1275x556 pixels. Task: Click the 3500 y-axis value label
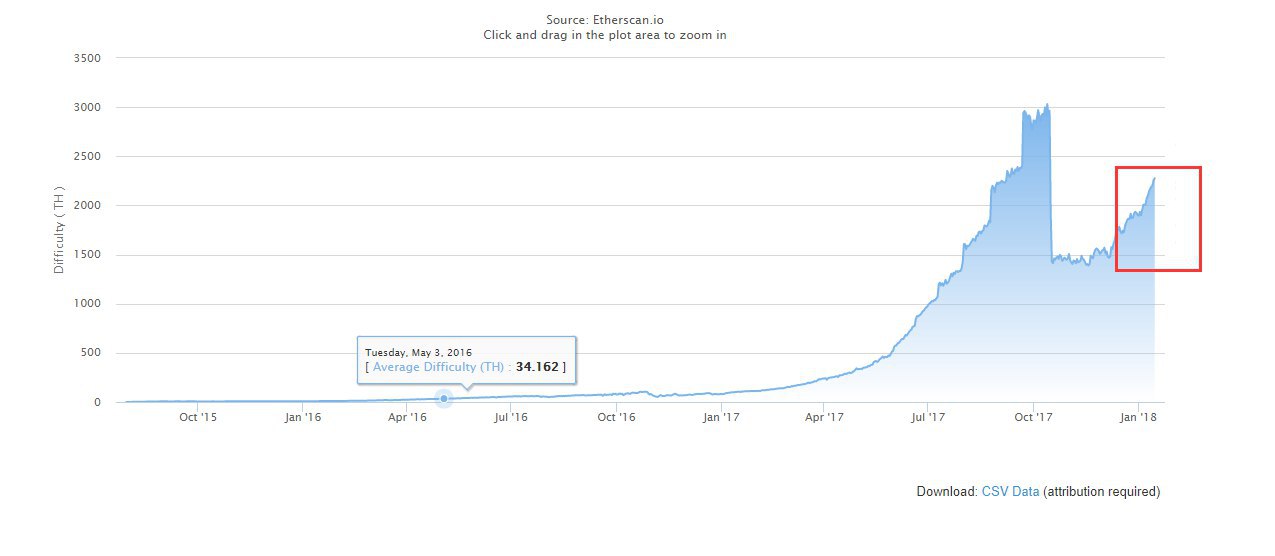point(88,58)
